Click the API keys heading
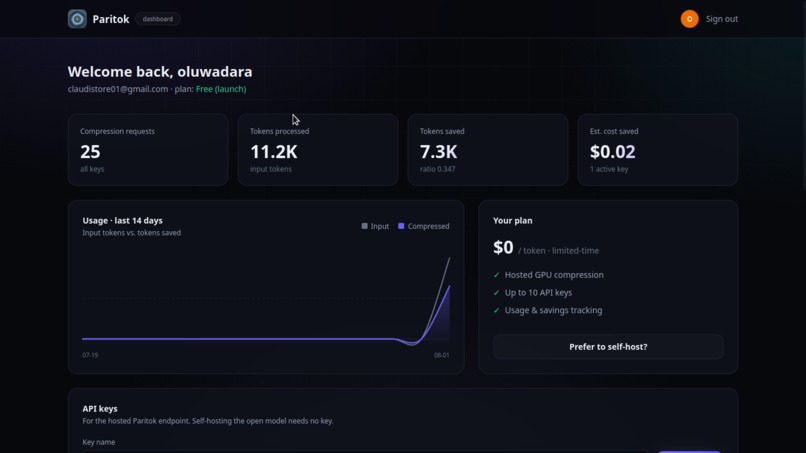806x453 pixels. (x=100, y=409)
